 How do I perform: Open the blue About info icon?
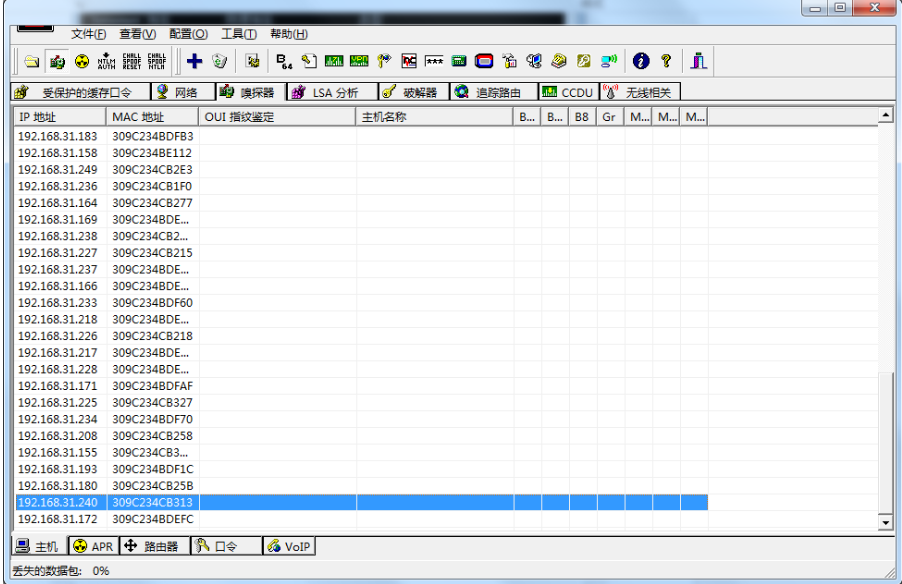coord(641,61)
